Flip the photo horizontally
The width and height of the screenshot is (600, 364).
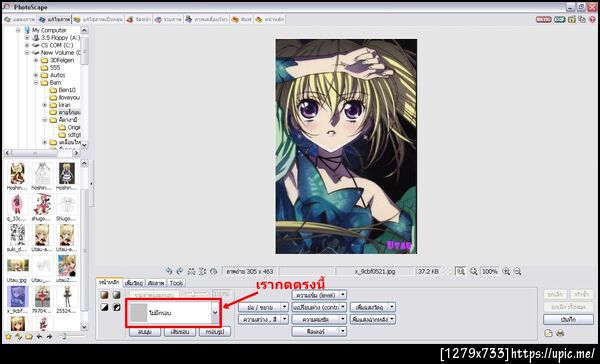pyautogui.click(x=191, y=271)
